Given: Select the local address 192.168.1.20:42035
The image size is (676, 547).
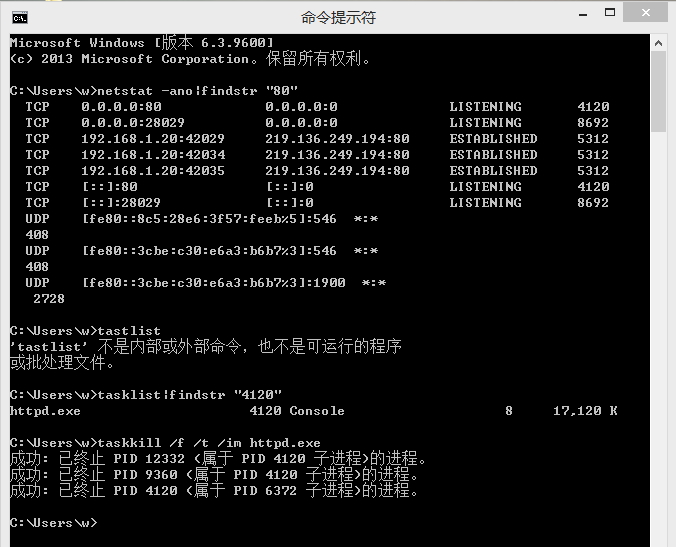Looking at the screenshot, I should tap(153, 171).
